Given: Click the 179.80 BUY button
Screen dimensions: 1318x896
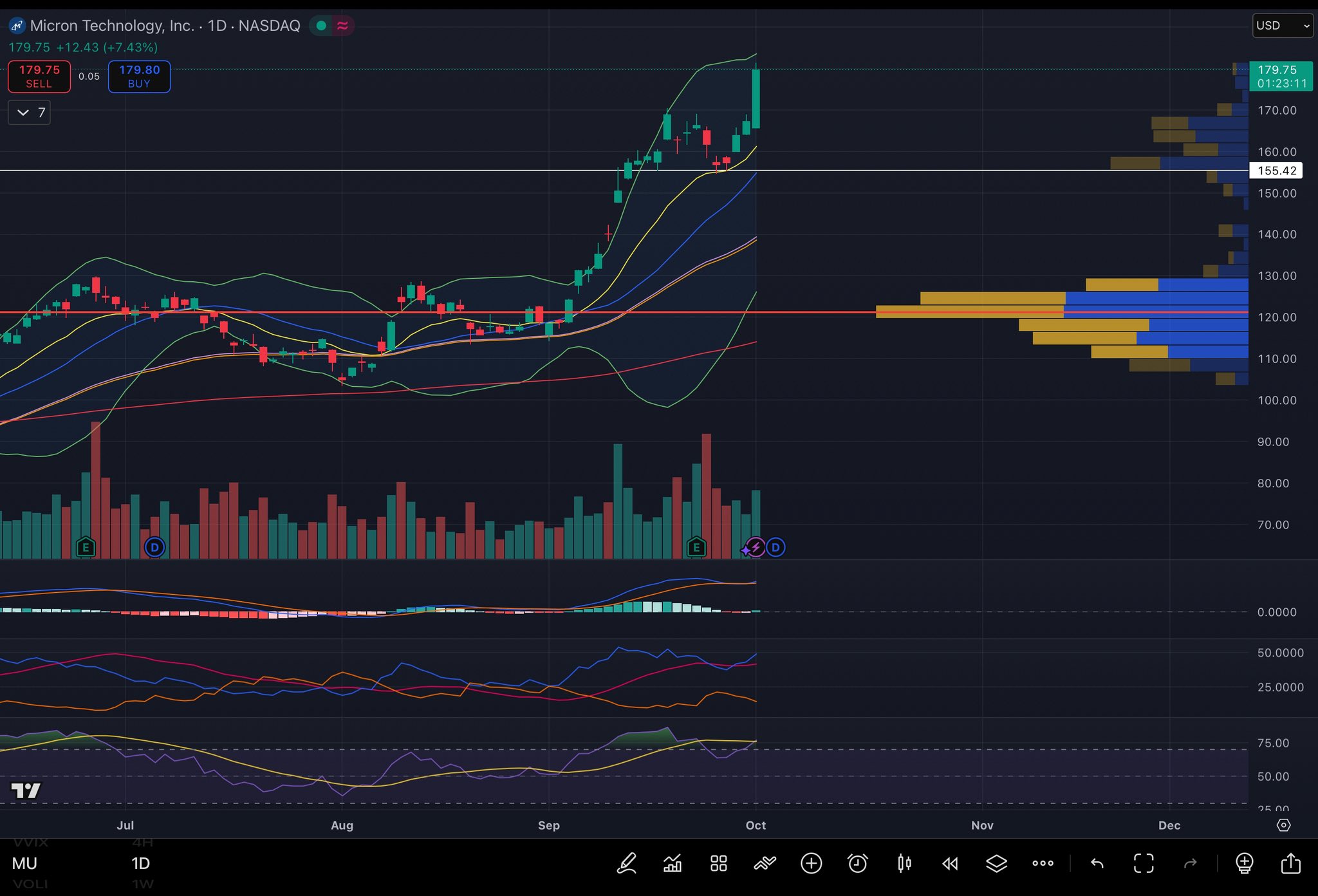Looking at the screenshot, I should [139, 77].
